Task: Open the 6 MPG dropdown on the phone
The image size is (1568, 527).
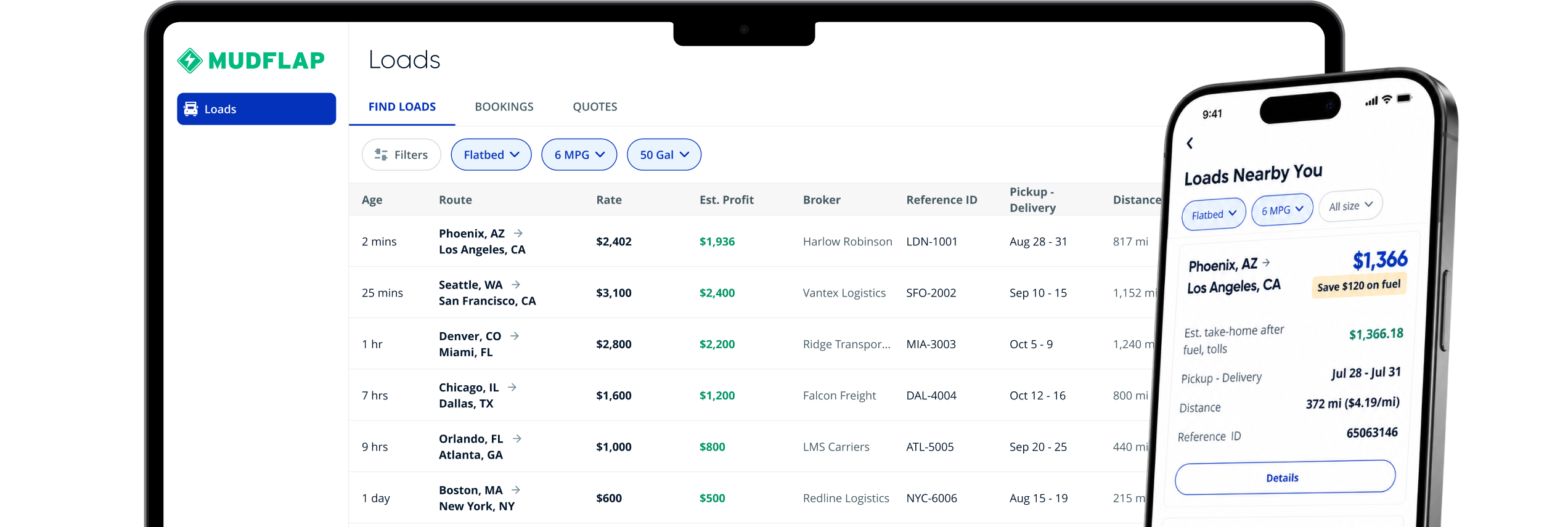Action: click(1282, 210)
